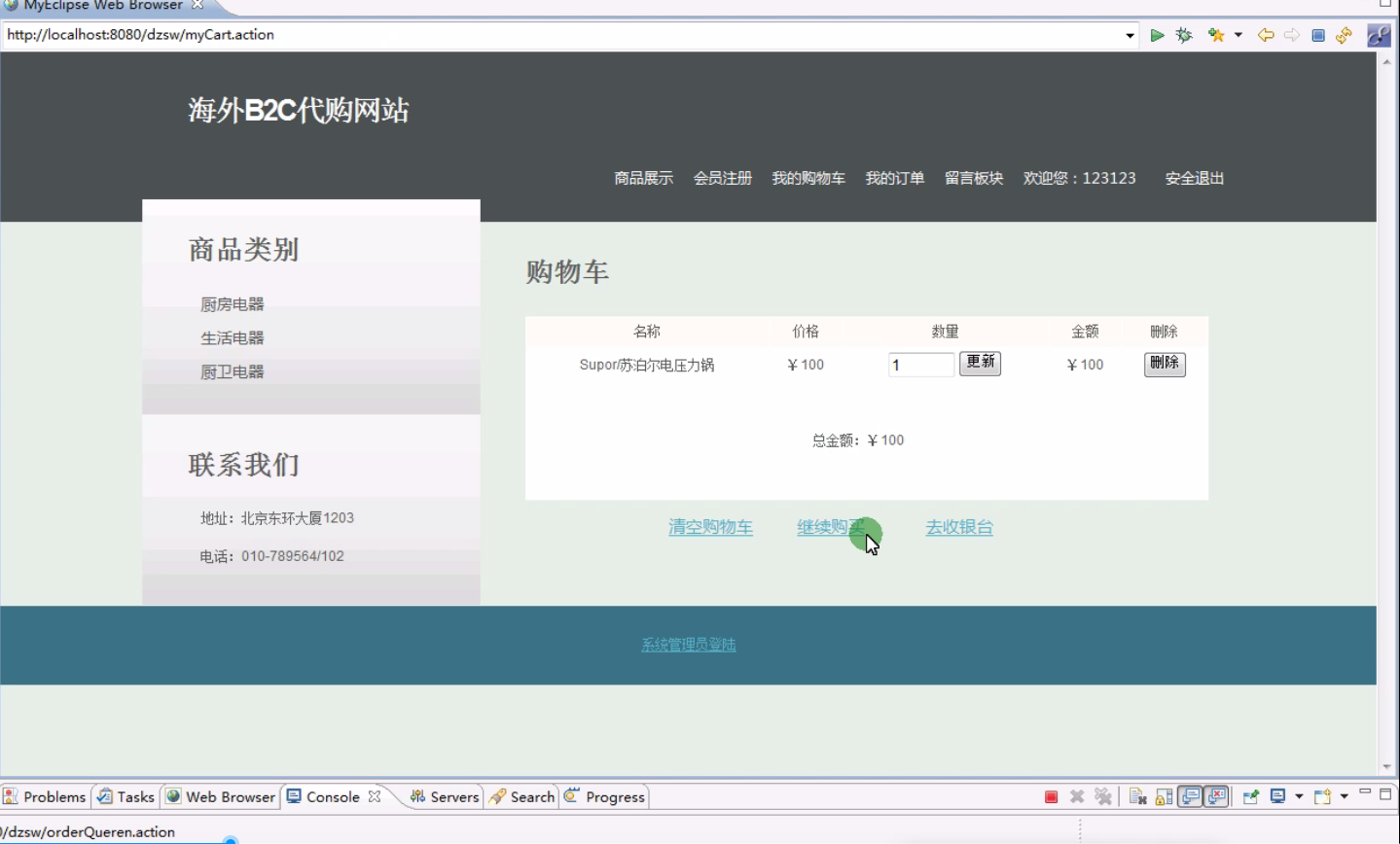Switch to the Tasks tab
1400x844 pixels.
coord(126,796)
